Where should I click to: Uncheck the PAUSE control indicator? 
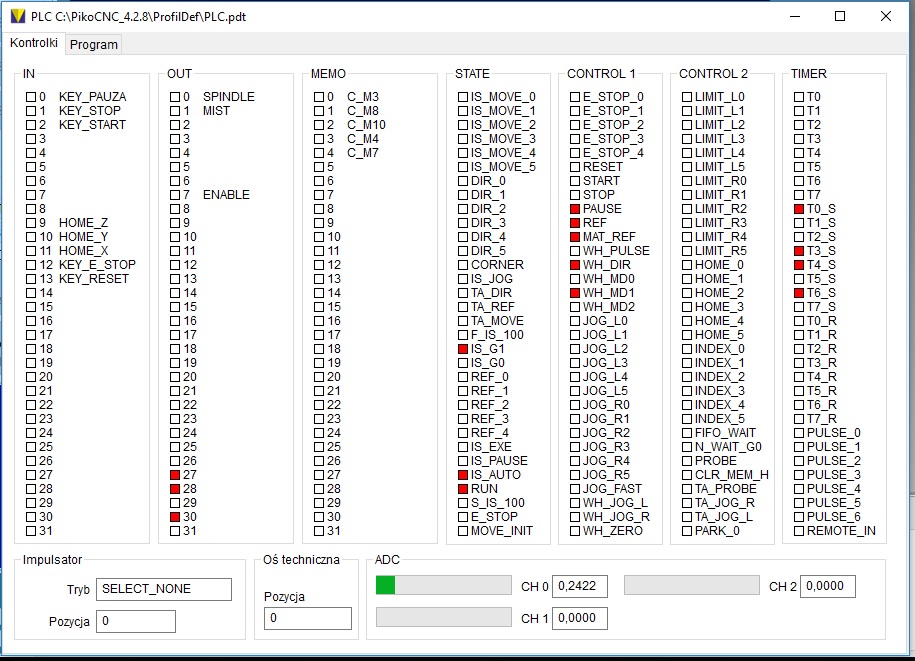(x=575, y=209)
